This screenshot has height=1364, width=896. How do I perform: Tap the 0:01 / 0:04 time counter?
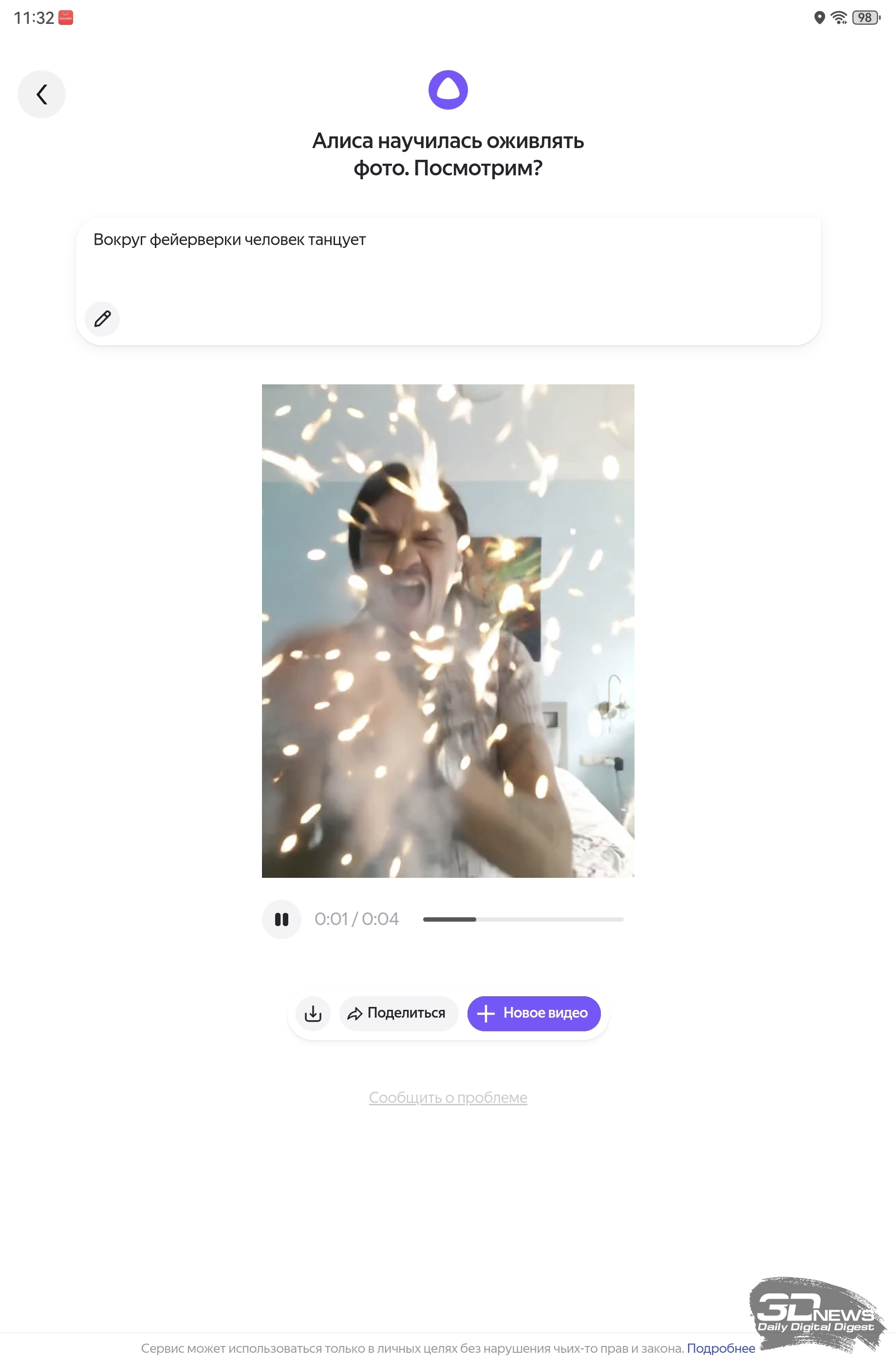356,919
